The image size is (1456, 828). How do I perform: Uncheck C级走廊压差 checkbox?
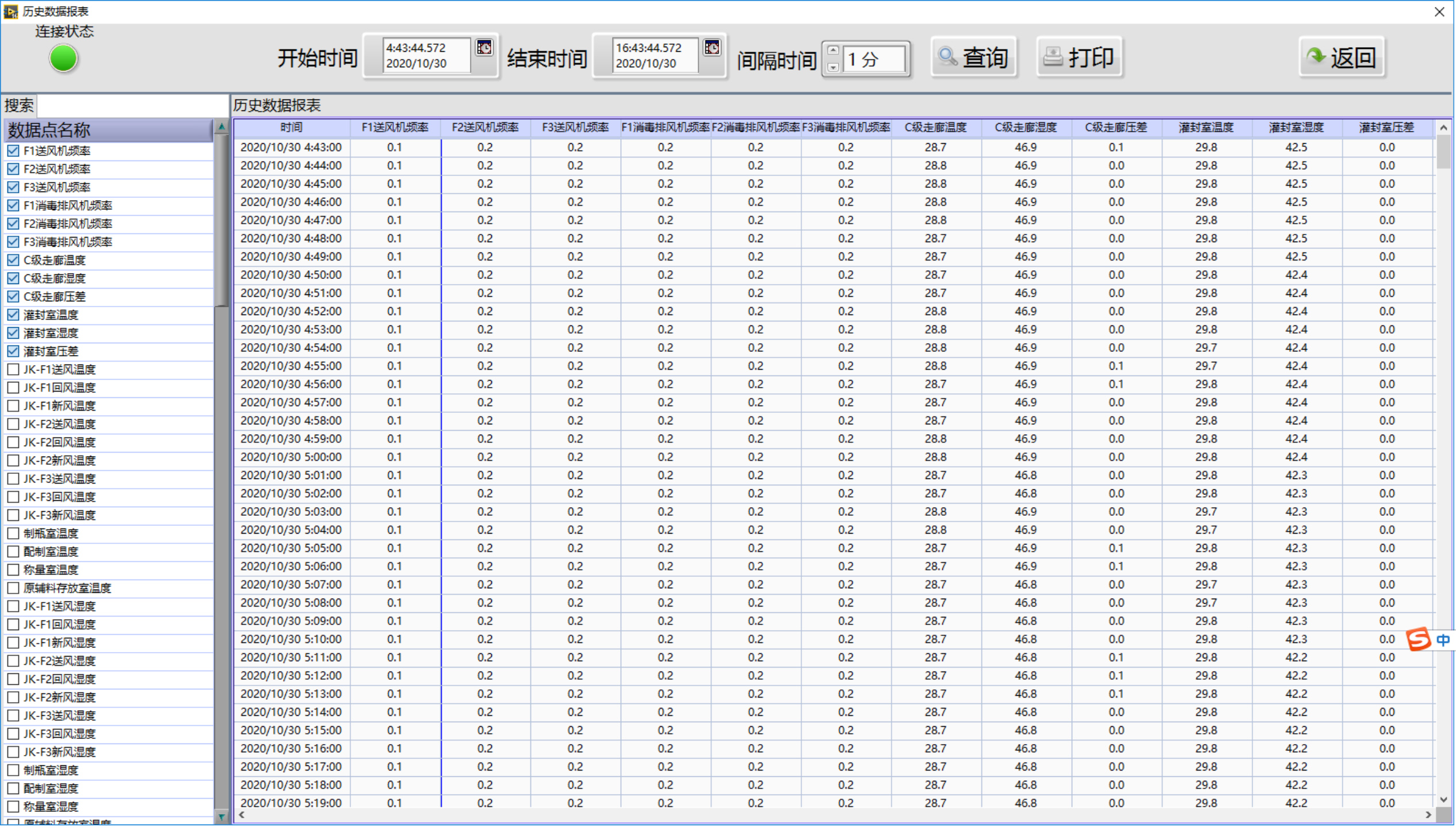pyautogui.click(x=13, y=297)
